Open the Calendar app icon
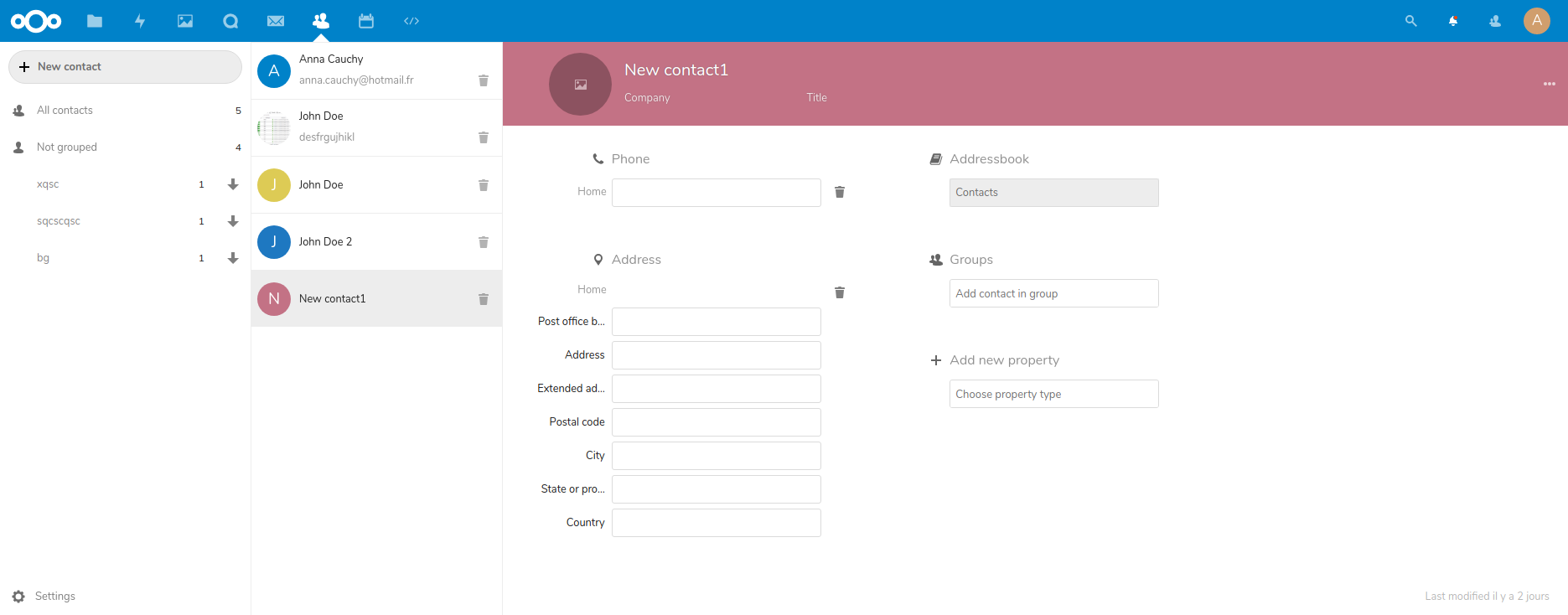1568x615 pixels. pyautogui.click(x=366, y=21)
